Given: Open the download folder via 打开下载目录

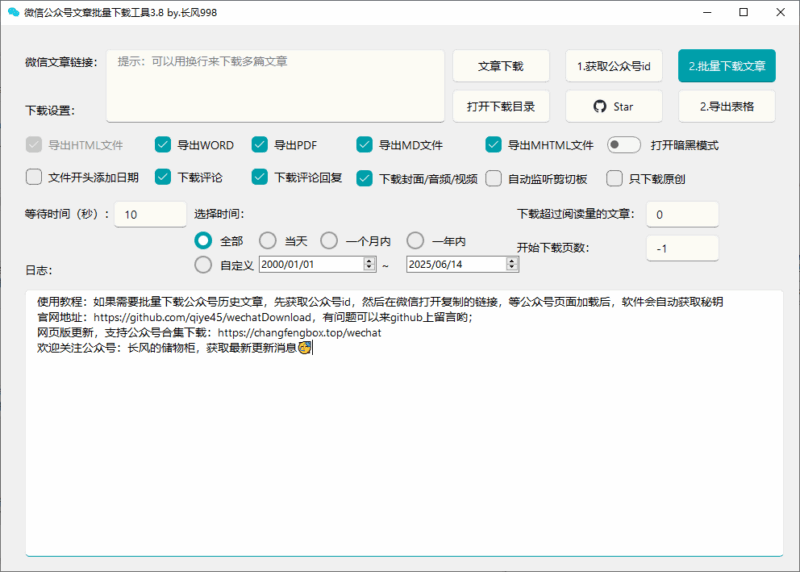Looking at the screenshot, I should [501, 107].
